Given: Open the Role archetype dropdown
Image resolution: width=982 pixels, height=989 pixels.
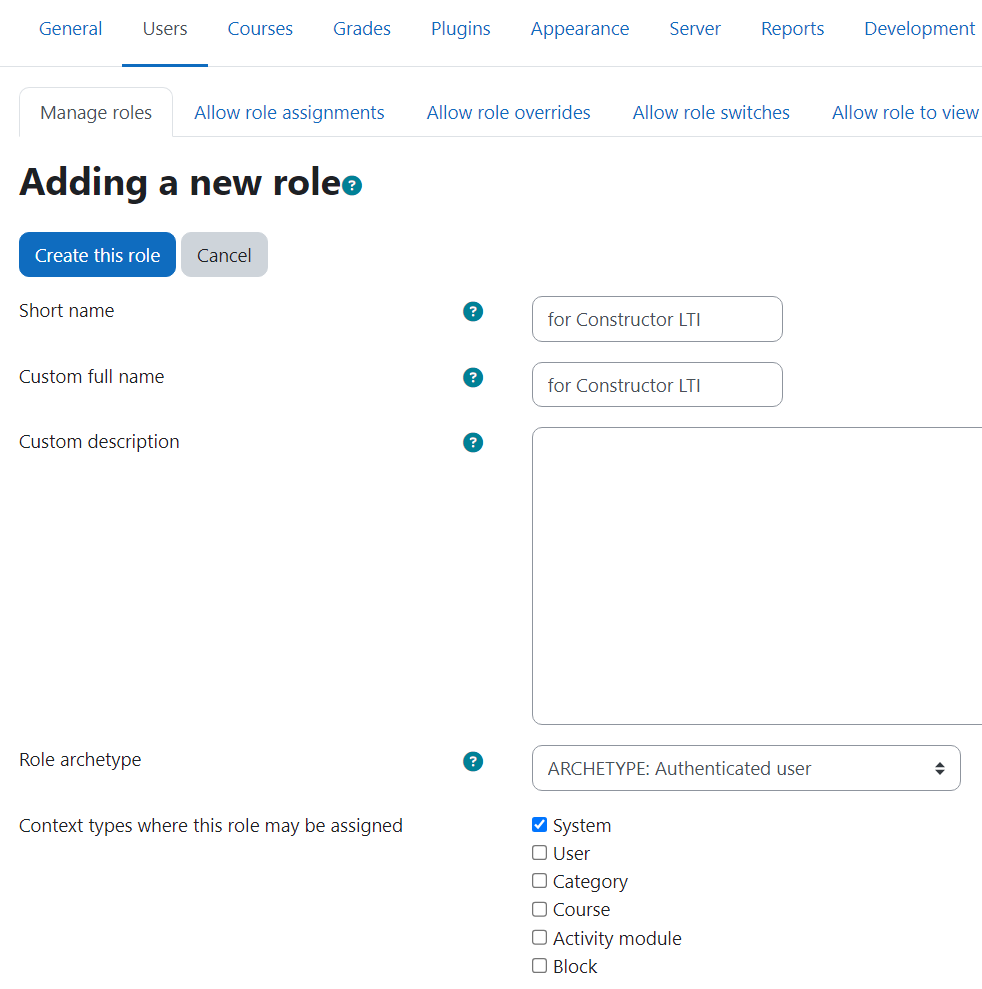Looking at the screenshot, I should pos(746,768).
